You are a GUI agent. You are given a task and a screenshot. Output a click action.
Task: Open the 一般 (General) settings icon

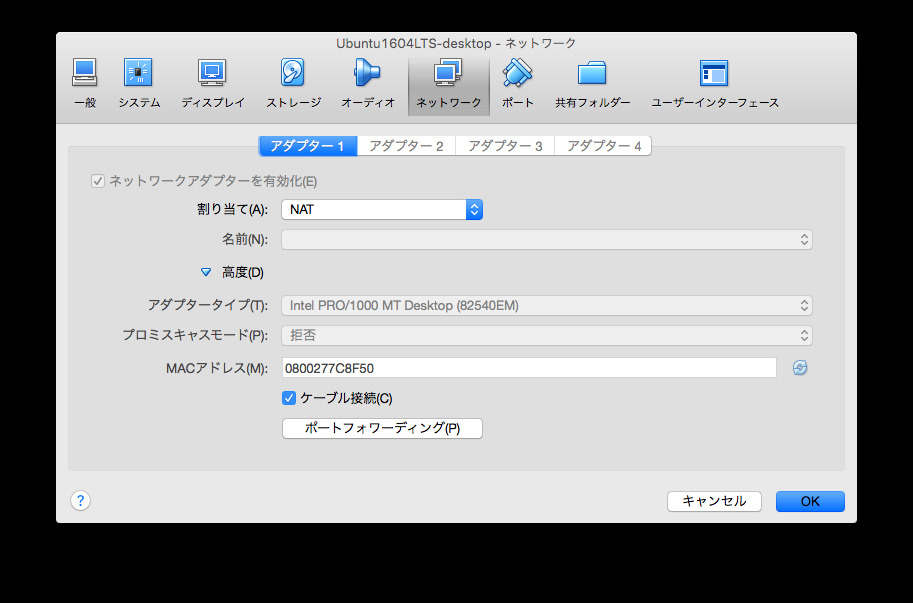85,83
